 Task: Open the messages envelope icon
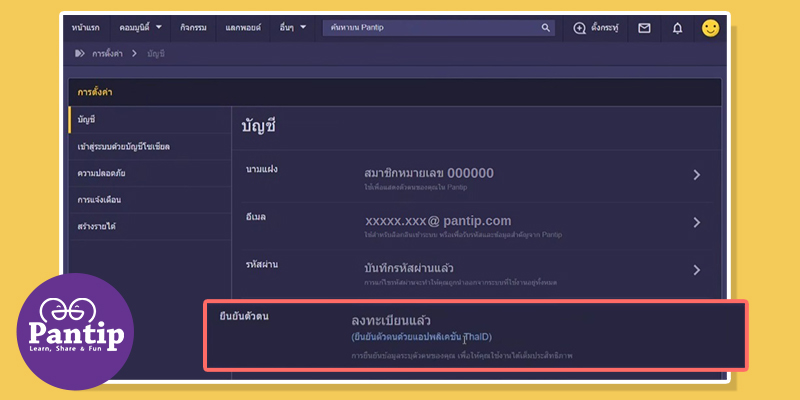[644, 28]
